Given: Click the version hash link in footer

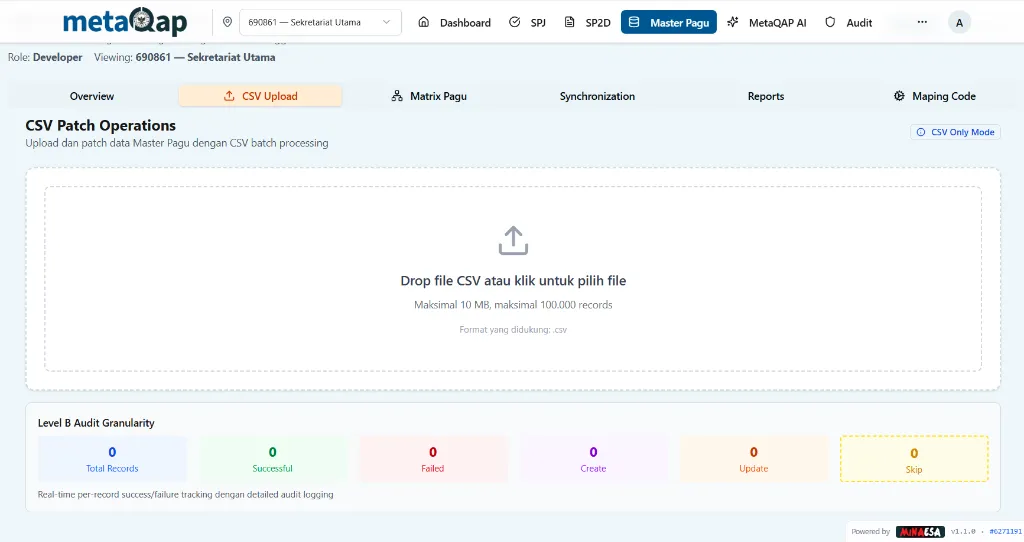Looking at the screenshot, I should pos(1006,532).
